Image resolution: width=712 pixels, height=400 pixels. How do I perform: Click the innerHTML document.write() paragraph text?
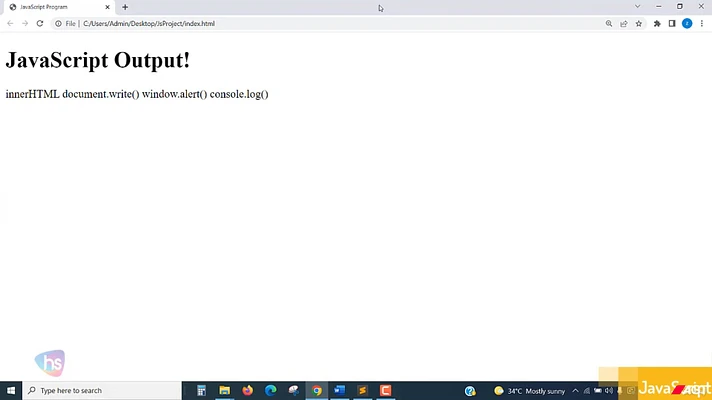pyautogui.click(x=137, y=94)
